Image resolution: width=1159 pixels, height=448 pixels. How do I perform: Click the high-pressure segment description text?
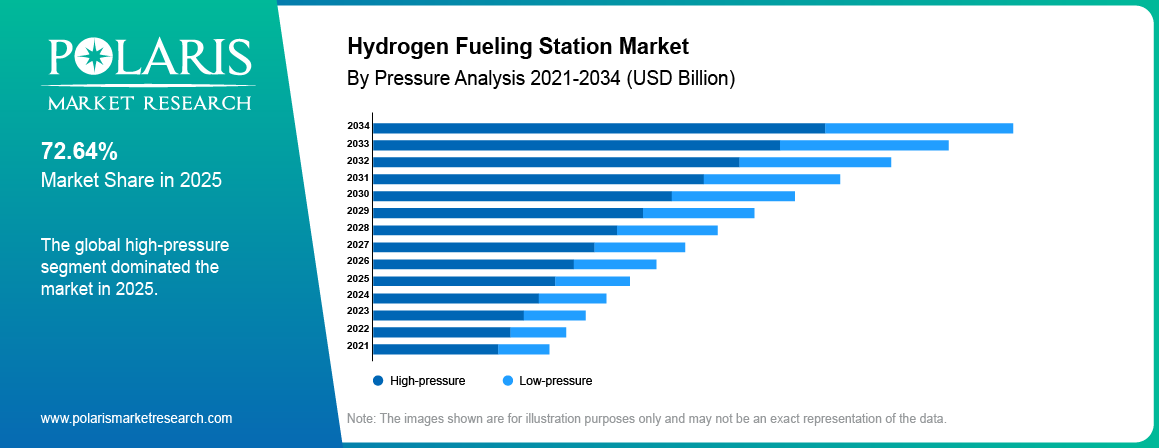pyautogui.click(x=135, y=267)
